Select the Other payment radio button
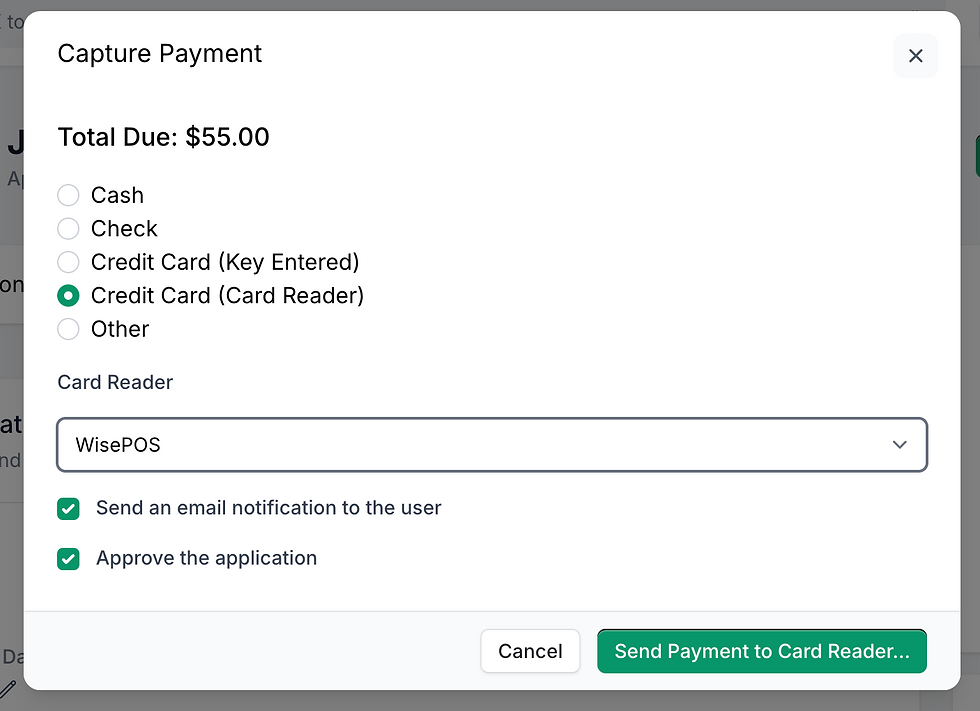 pos(68,329)
